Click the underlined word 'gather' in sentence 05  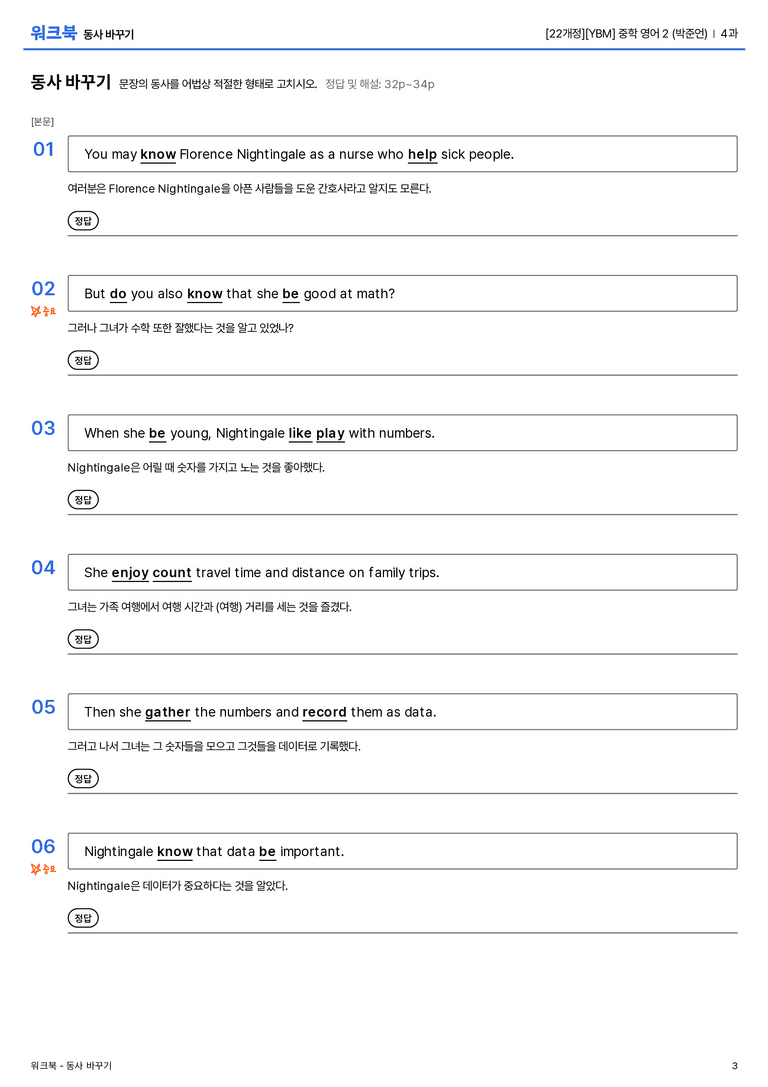click(x=167, y=713)
